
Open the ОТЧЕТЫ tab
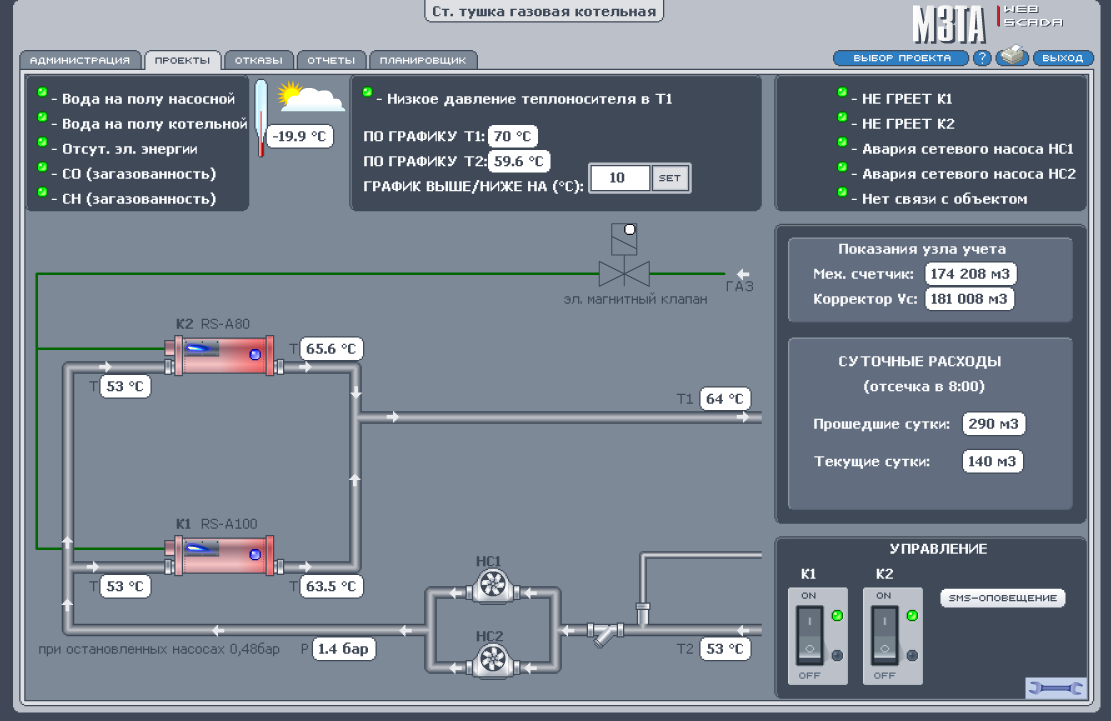[331, 60]
